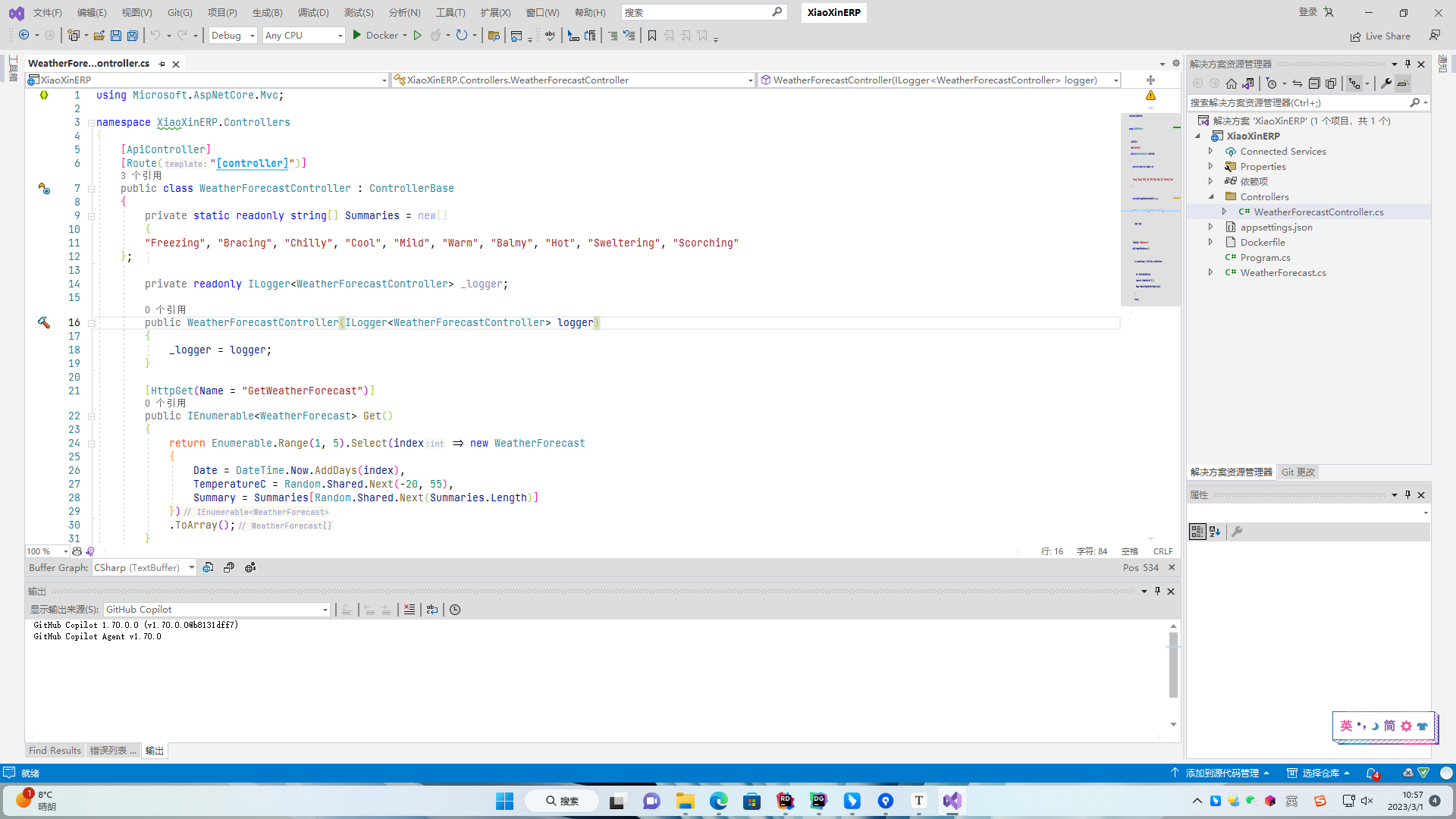Click the Output panel vertical scrollbar thumb

(x=1173, y=664)
